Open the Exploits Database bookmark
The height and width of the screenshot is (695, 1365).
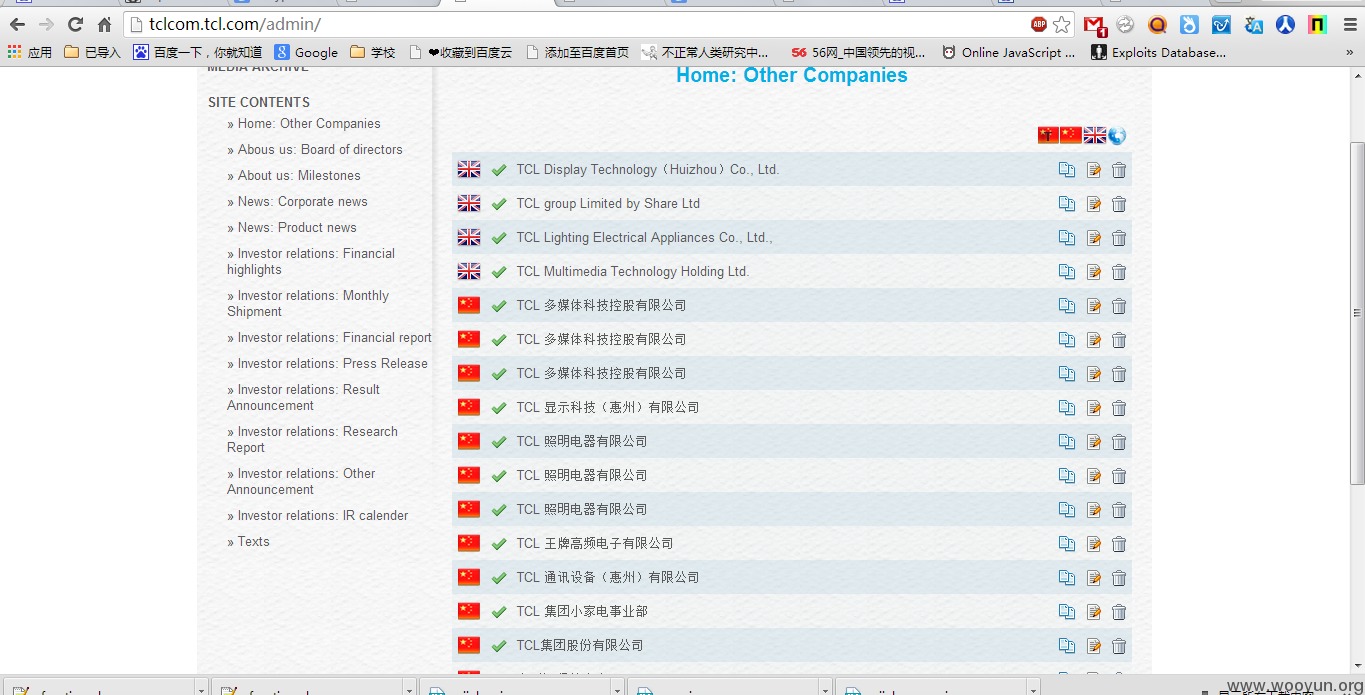[x=1158, y=52]
